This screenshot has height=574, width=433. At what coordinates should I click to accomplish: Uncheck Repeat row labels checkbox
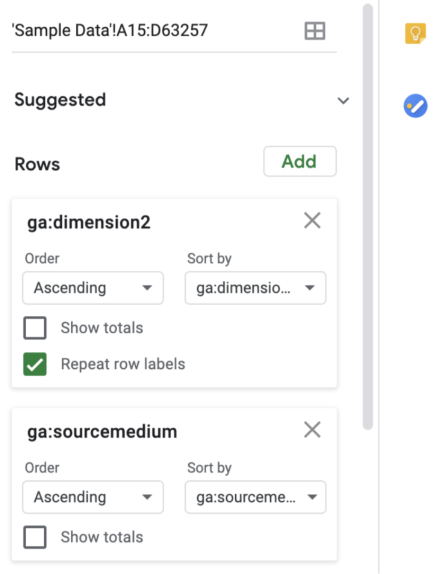coord(35,364)
